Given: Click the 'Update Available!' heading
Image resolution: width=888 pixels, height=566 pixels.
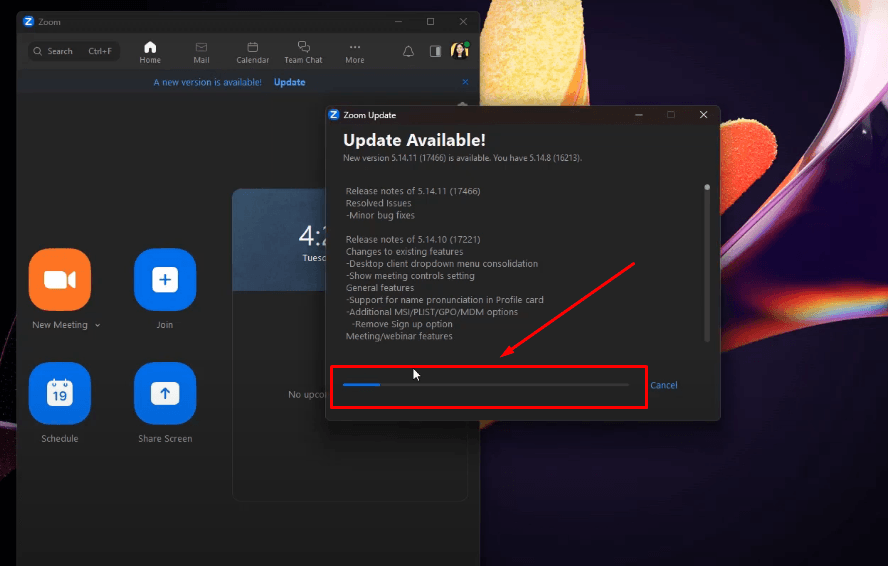Looking at the screenshot, I should point(415,140).
